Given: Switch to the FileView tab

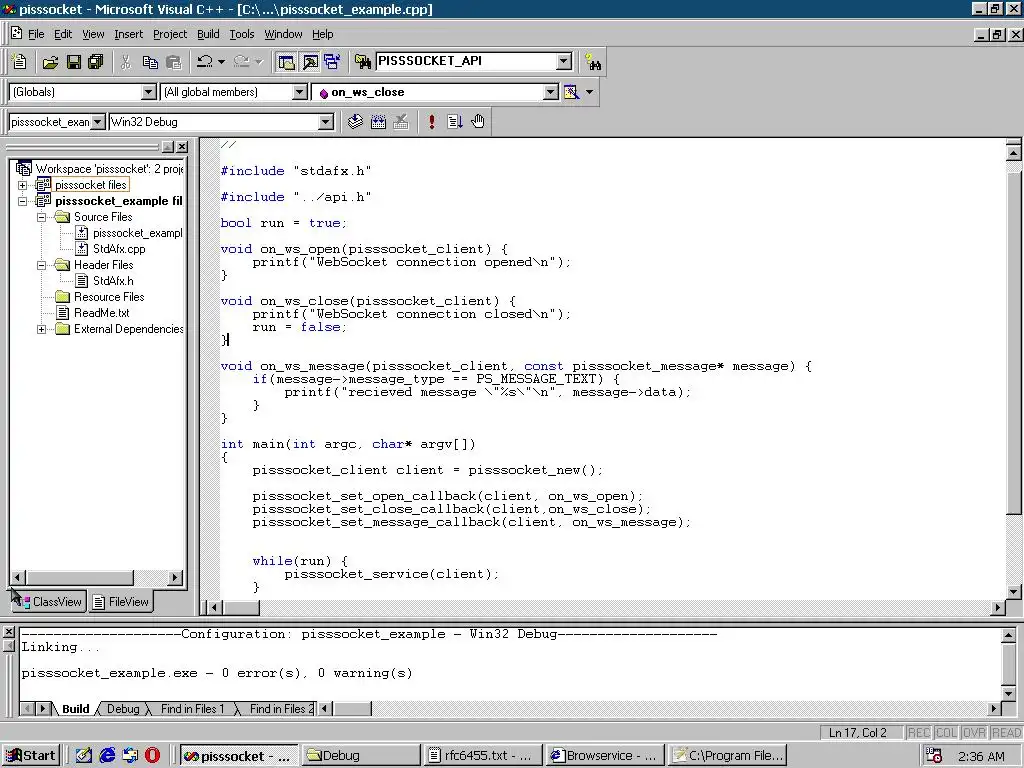Looking at the screenshot, I should [x=121, y=601].
